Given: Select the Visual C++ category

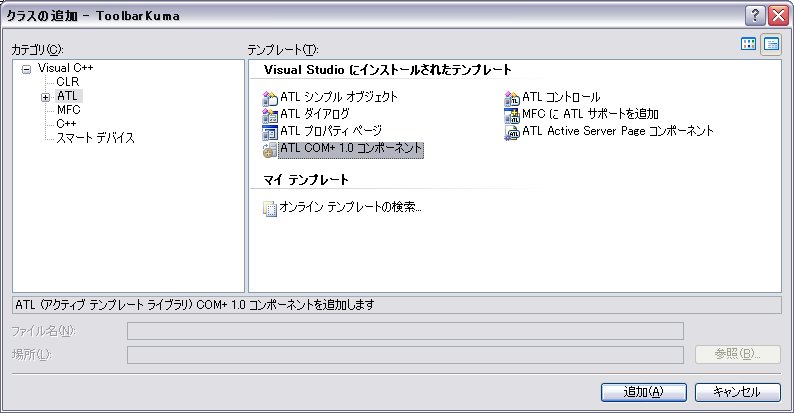Looking at the screenshot, I should 65,68.
